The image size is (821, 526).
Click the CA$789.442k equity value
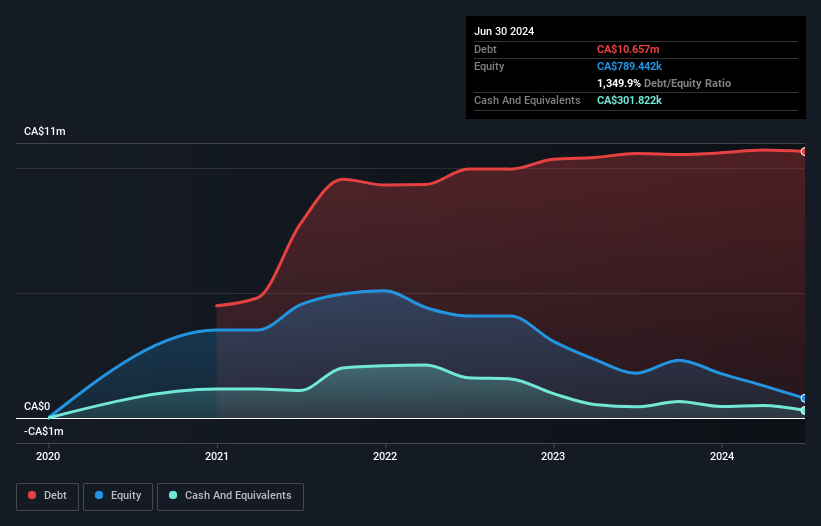tap(629, 66)
